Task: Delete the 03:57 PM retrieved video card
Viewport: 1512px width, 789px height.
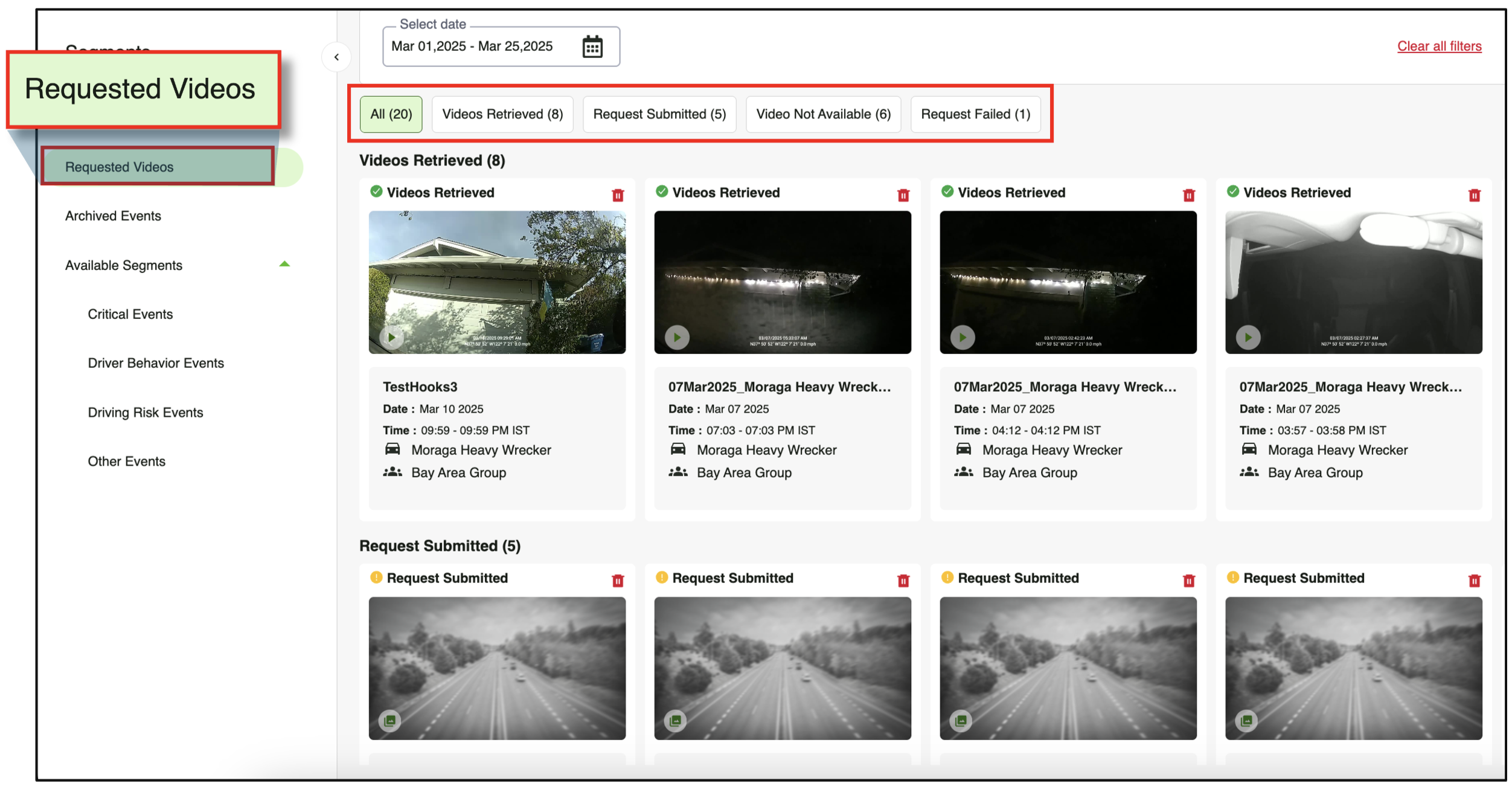Action: pos(1474,195)
